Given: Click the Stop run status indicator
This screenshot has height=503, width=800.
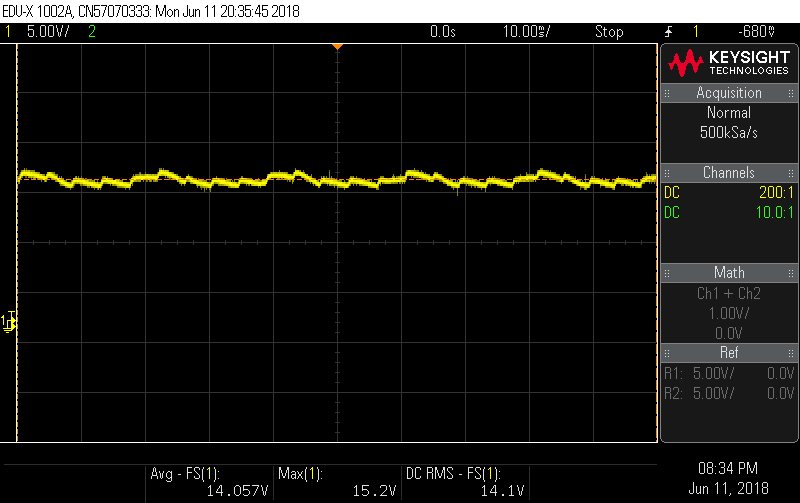Looking at the screenshot, I should [609, 32].
